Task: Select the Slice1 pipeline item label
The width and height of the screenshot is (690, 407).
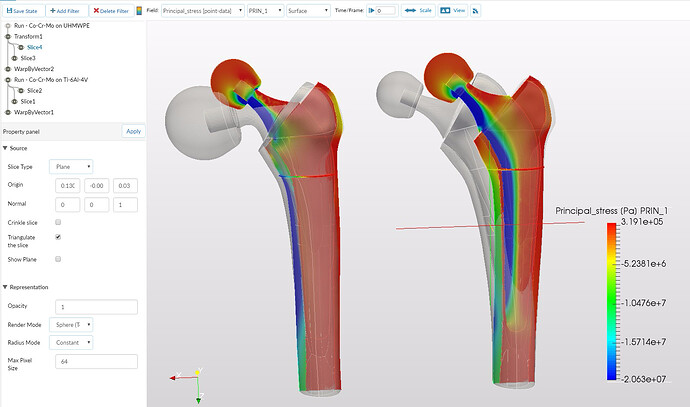Action: (x=28, y=102)
